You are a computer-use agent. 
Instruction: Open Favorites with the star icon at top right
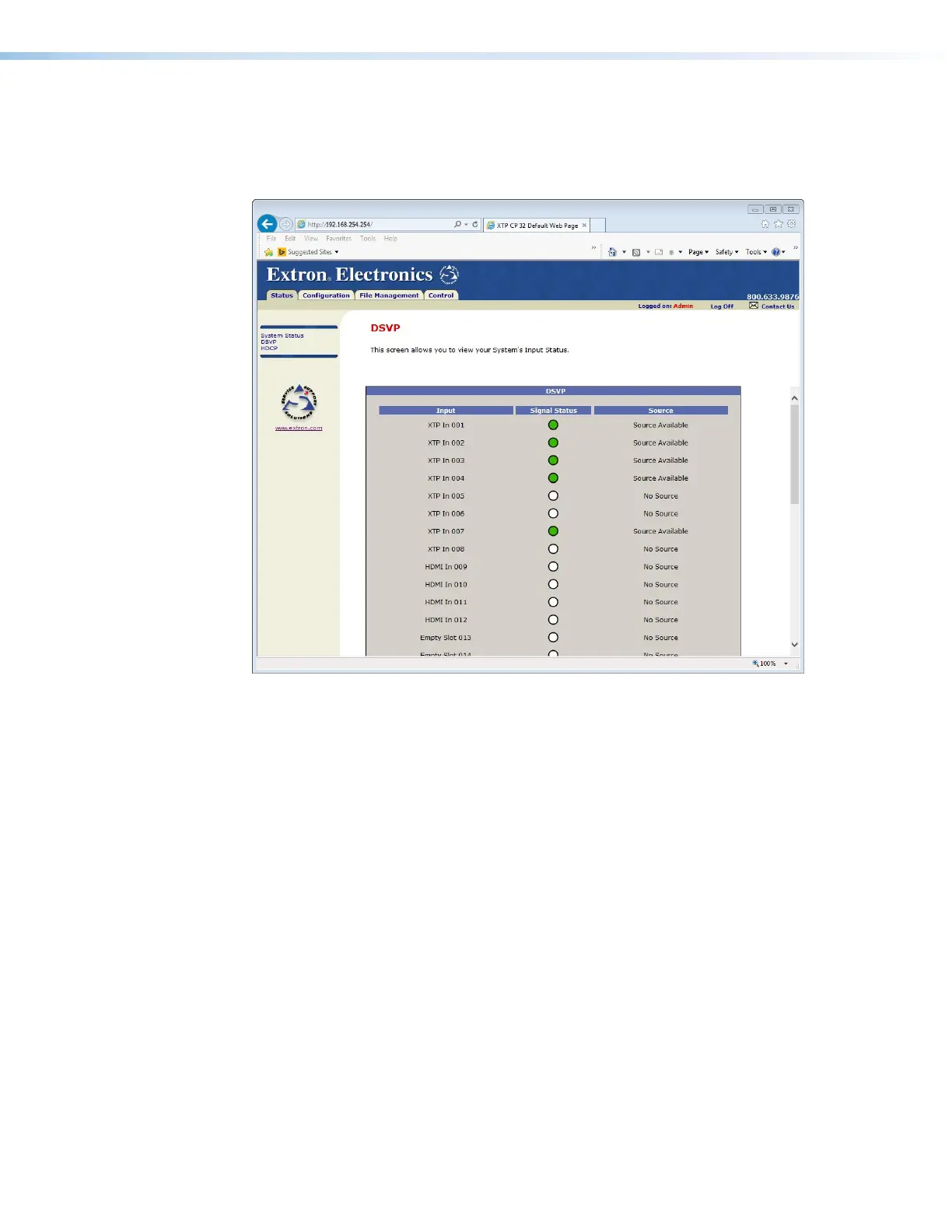coord(779,224)
